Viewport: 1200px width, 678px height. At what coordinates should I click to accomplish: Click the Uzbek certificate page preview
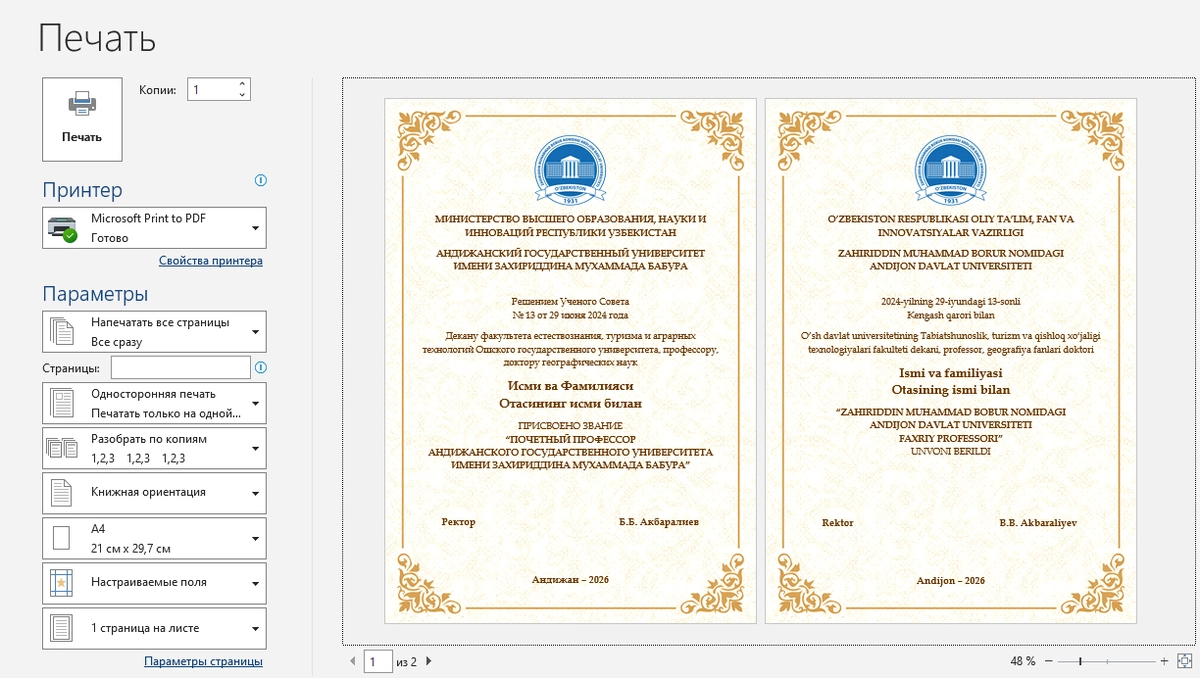coord(950,360)
